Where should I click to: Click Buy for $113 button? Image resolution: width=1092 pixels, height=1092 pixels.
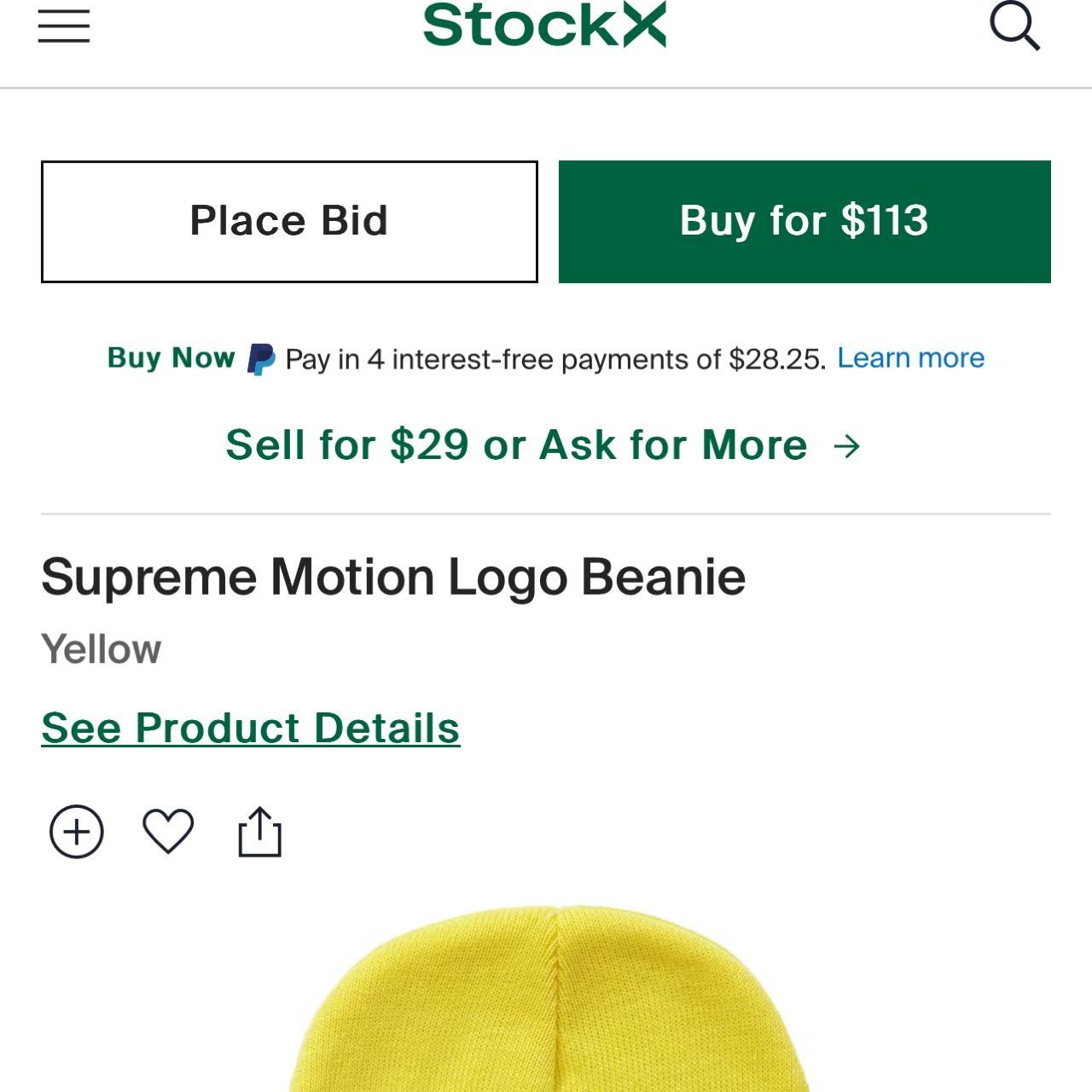804,221
